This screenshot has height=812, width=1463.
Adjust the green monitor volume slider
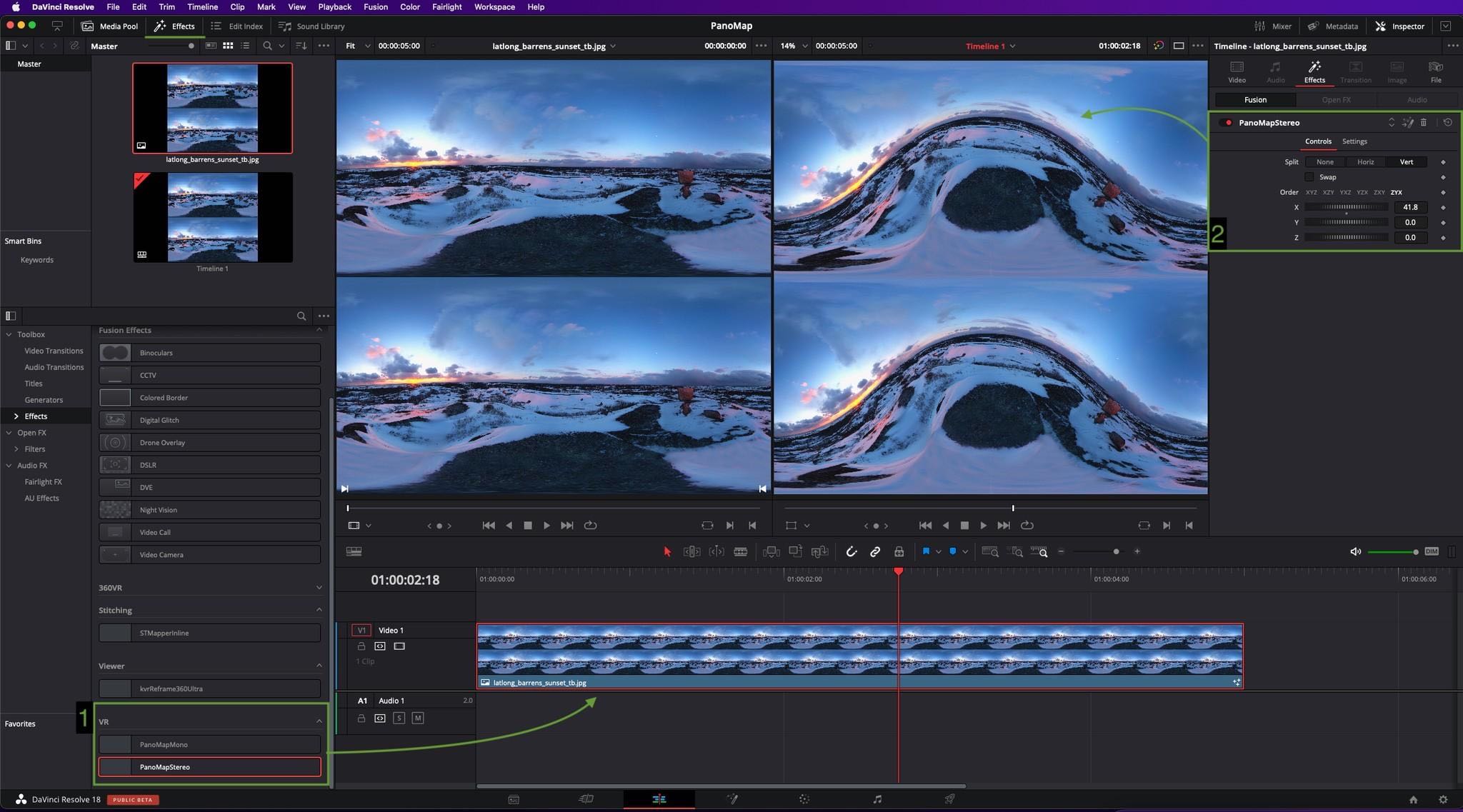click(x=1393, y=551)
